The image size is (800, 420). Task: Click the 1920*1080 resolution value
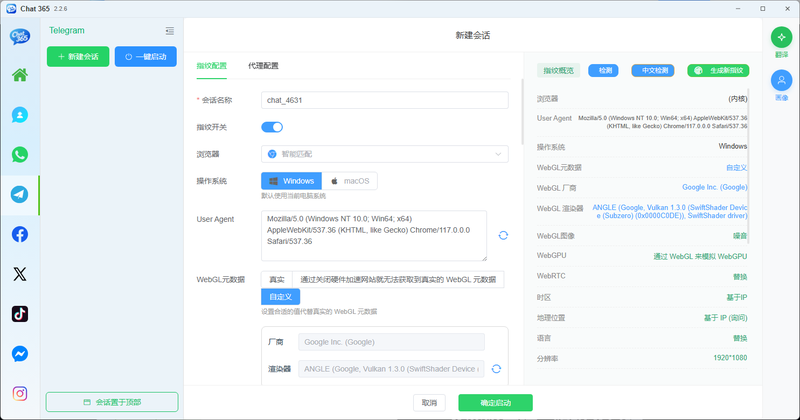[x=730, y=358]
